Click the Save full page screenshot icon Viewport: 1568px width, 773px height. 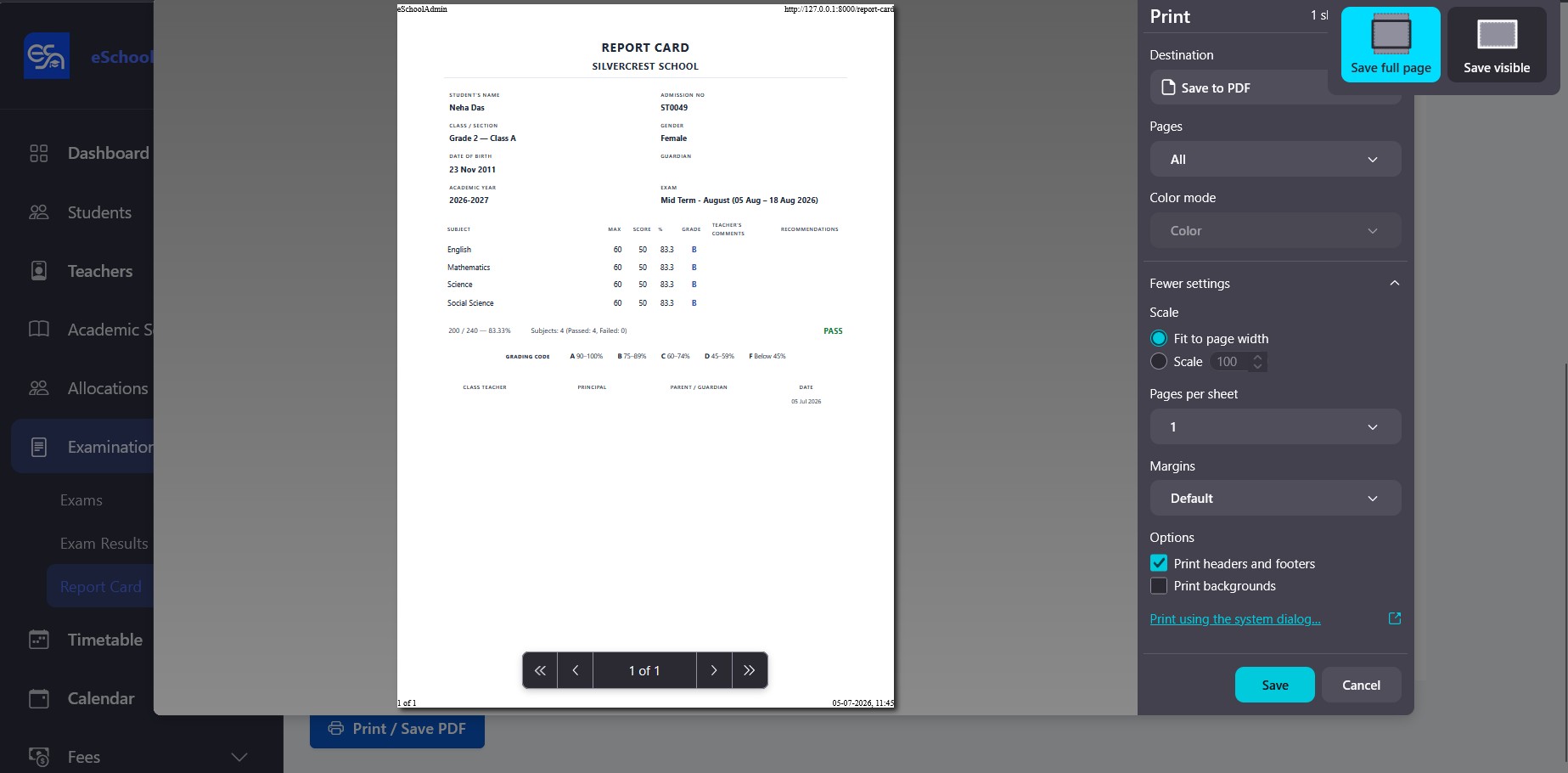(1391, 35)
